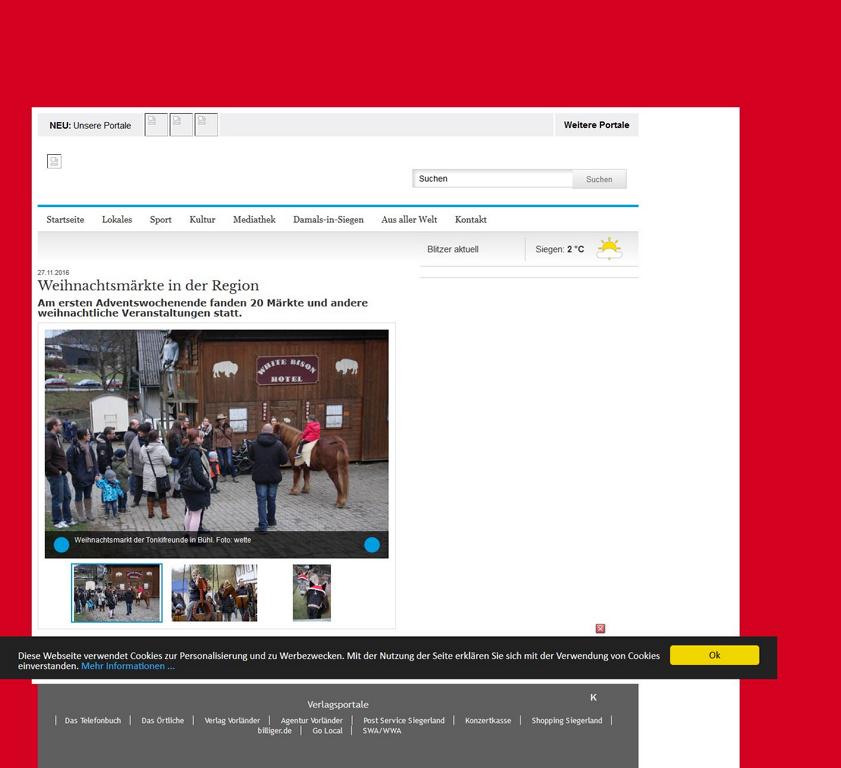Open the Kontakt page
Viewport: 841px width, 768px height.
coord(471,219)
